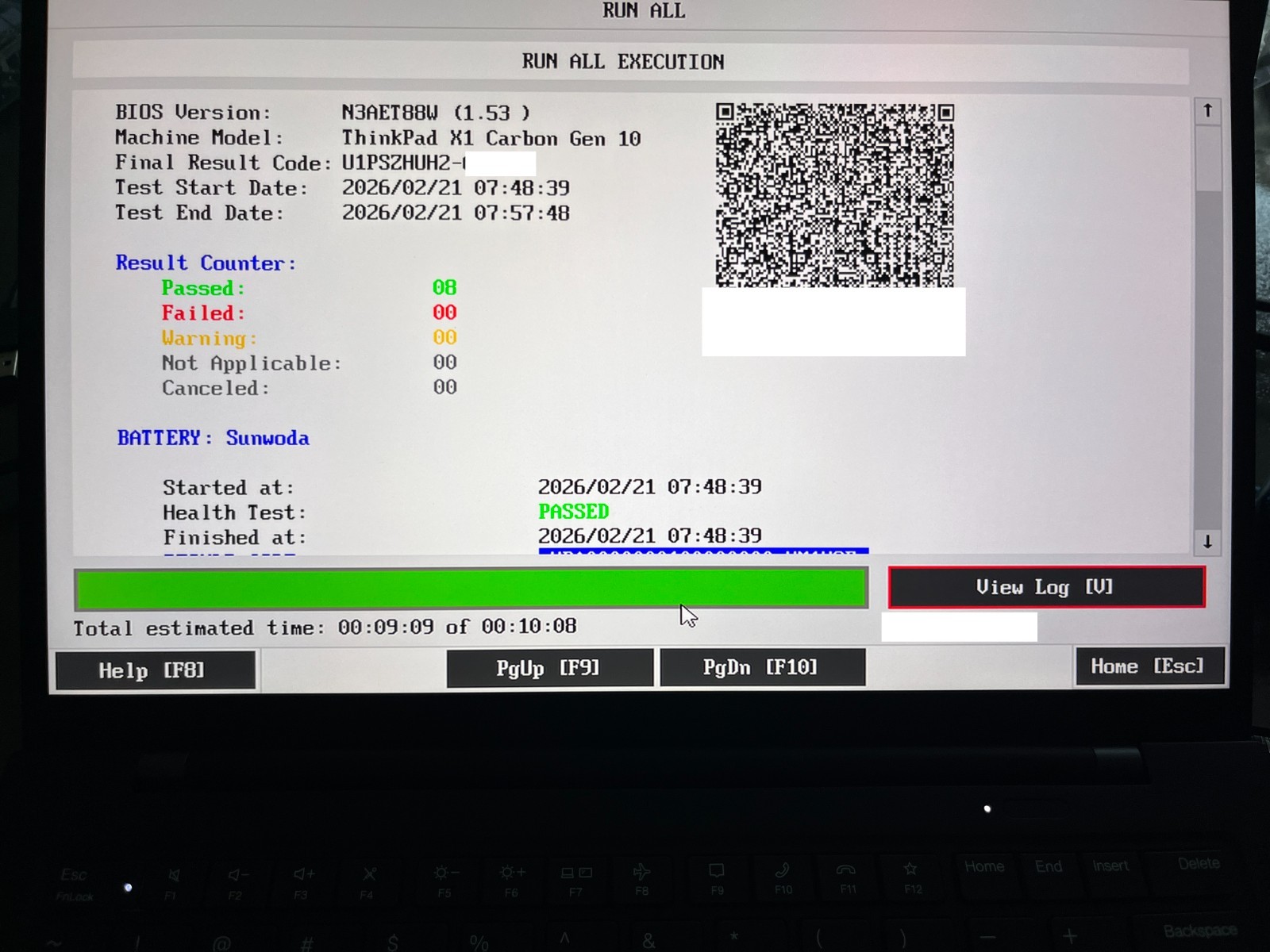
Task: Click the Not Applicable label
Action: [x=252, y=363]
